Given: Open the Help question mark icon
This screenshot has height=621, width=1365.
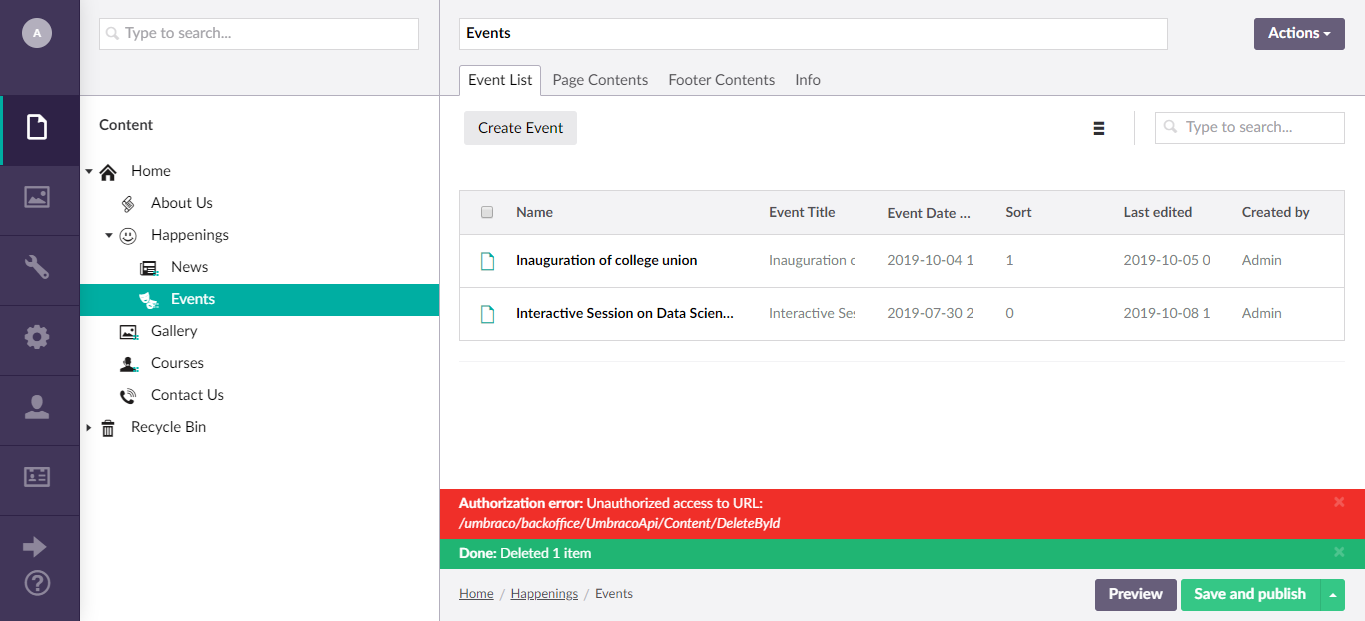Looking at the screenshot, I should click(37, 582).
